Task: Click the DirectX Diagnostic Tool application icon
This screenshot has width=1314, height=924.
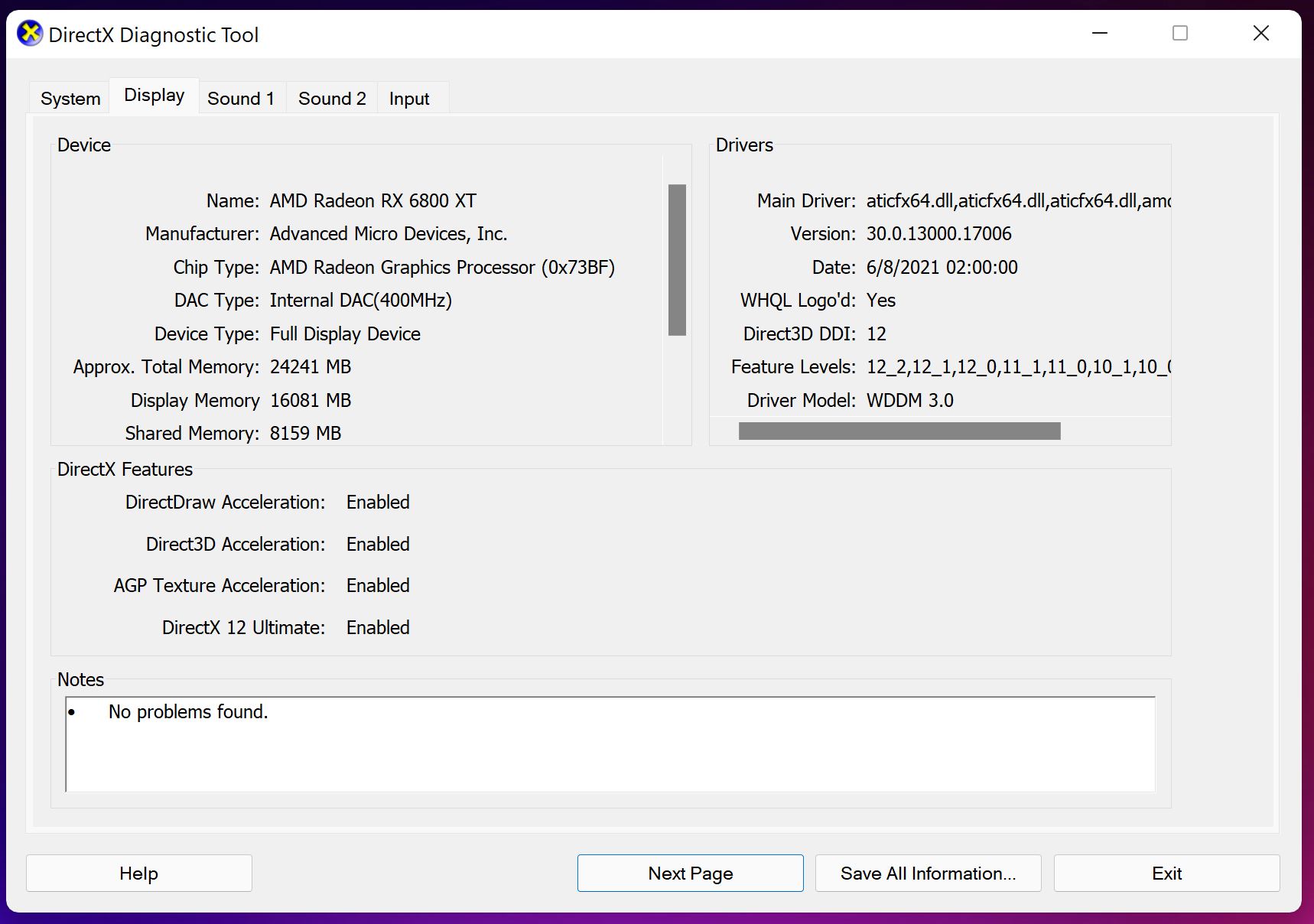Action: click(x=28, y=34)
